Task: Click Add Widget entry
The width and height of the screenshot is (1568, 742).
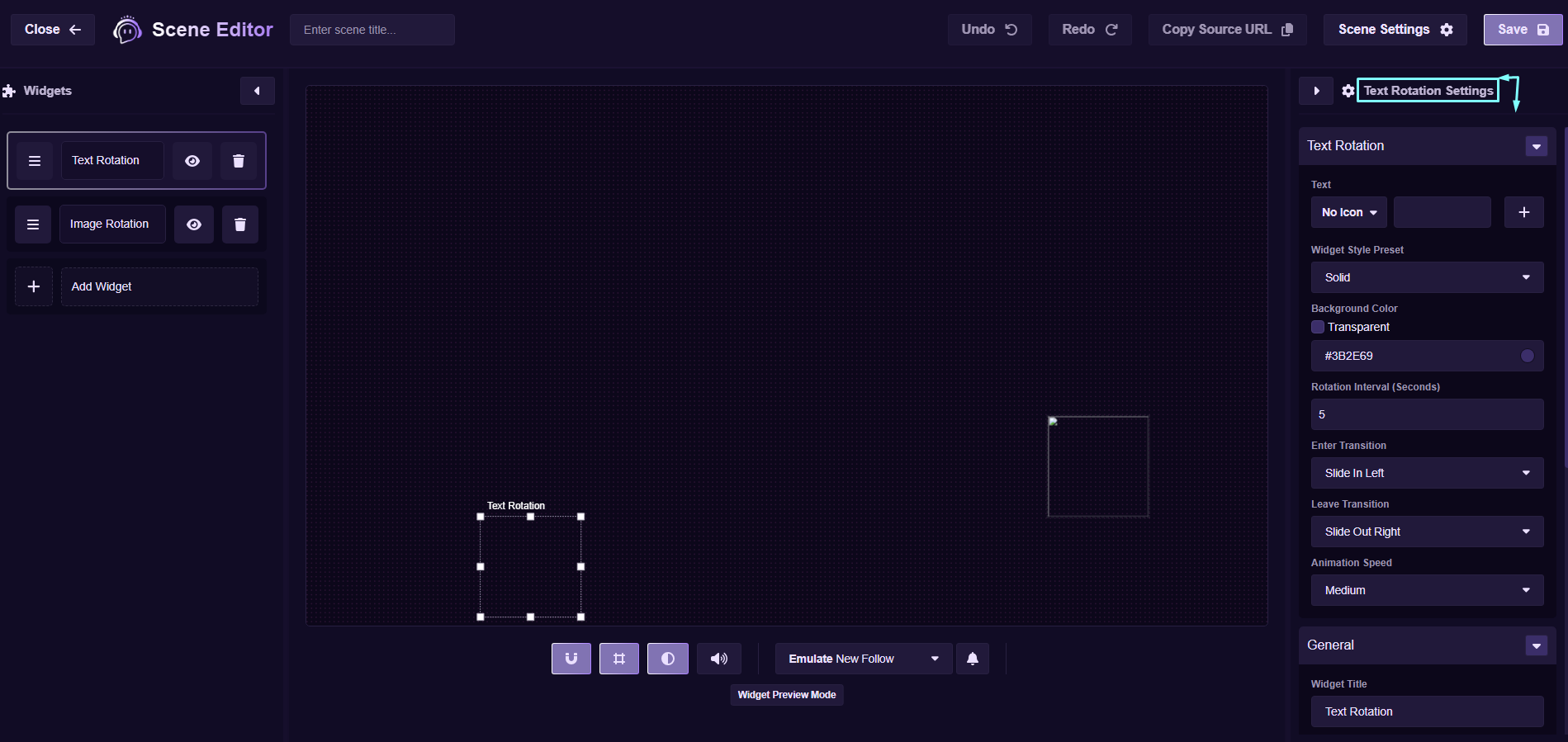Action: 159,286
